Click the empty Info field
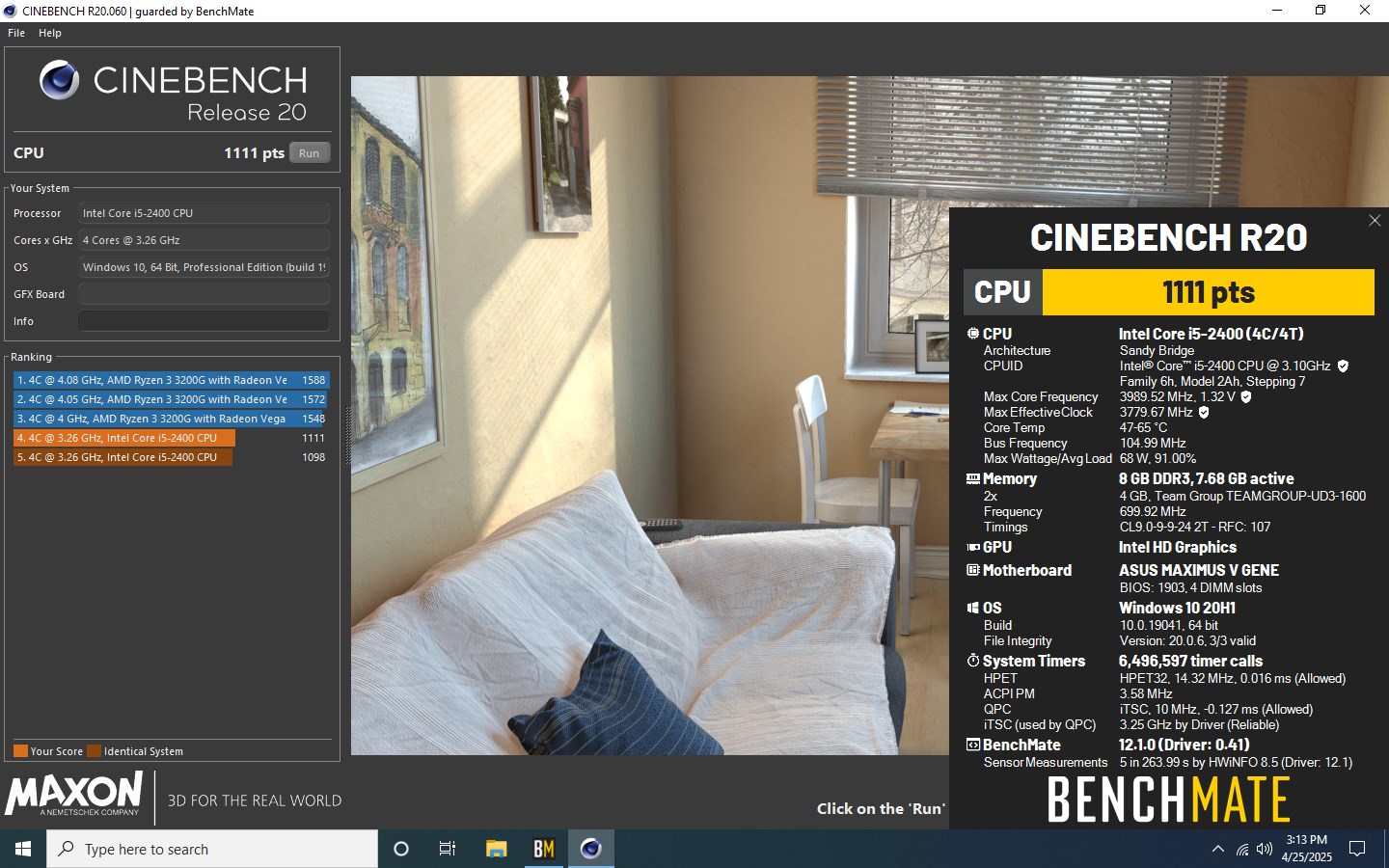This screenshot has height=868, width=1389. [204, 321]
